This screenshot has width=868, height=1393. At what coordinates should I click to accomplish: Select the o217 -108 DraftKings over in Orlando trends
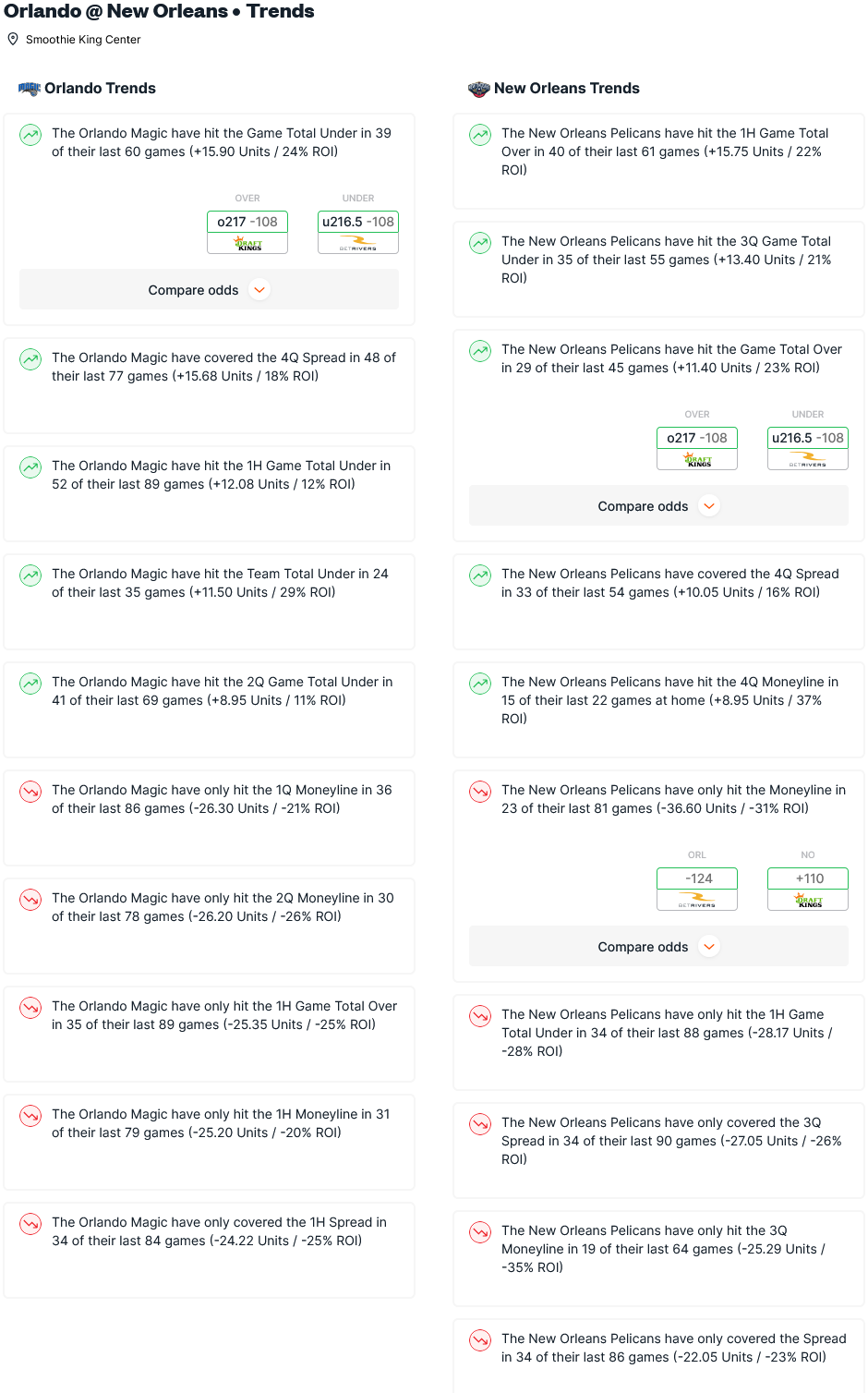247,232
